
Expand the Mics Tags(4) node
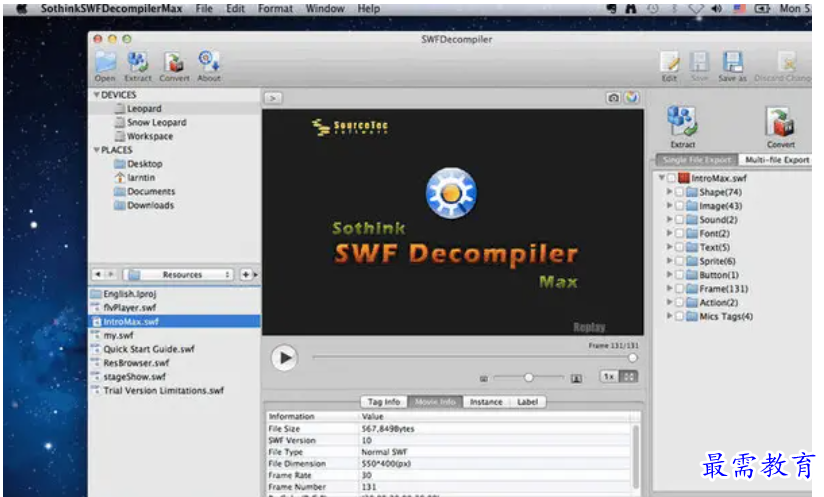(669, 316)
